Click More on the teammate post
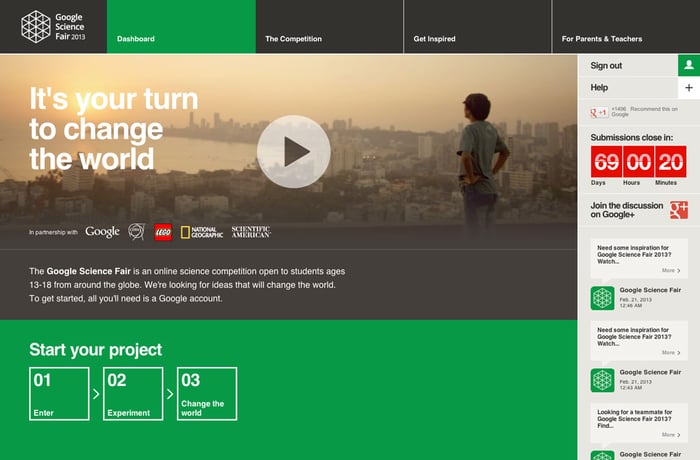The height and width of the screenshot is (460, 700). point(671,435)
